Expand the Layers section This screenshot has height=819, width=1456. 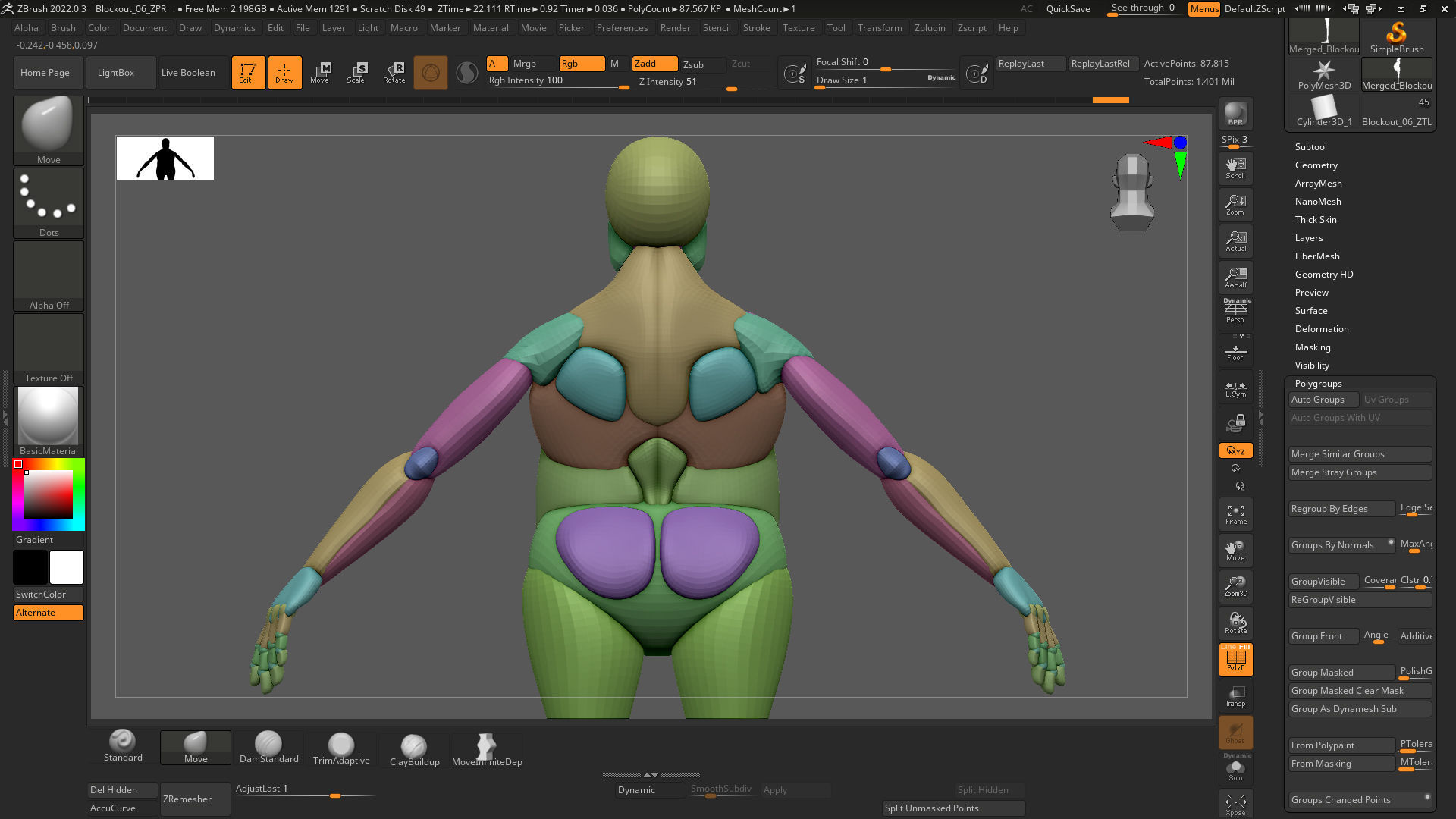1309,238
